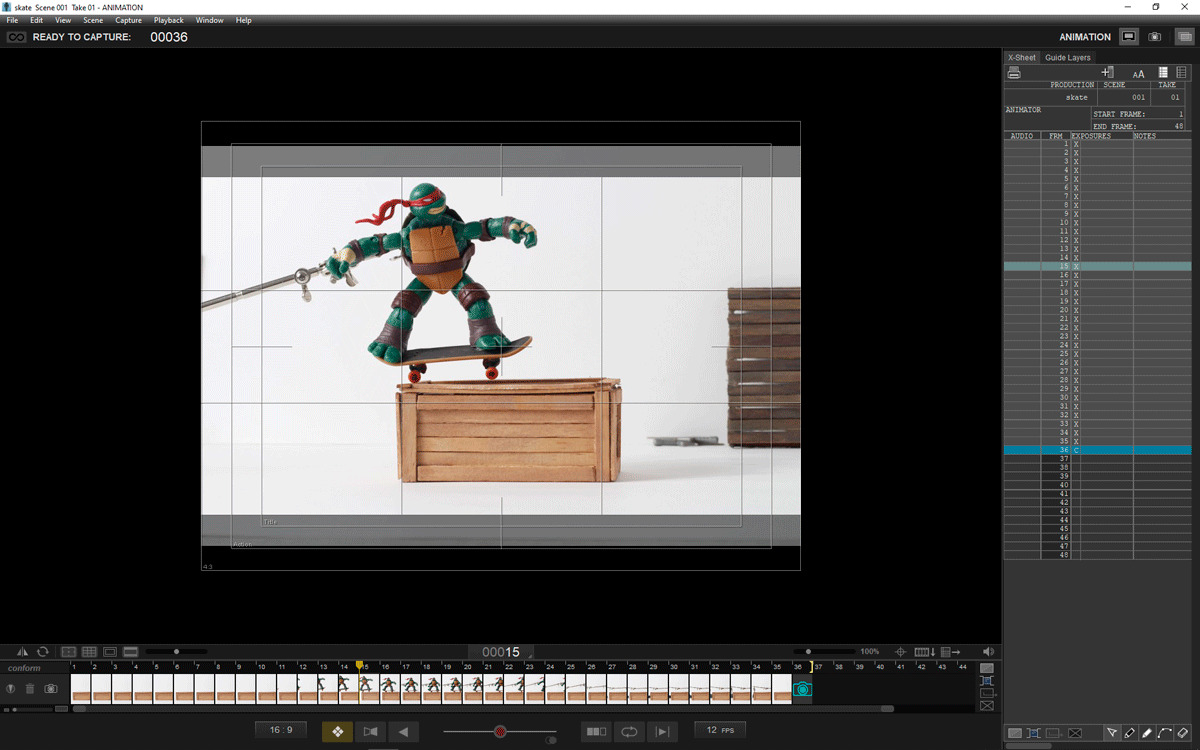Switch to the Guide Layers tab
The width and height of the screenshot is (1200, 750).
point(1068,58)
